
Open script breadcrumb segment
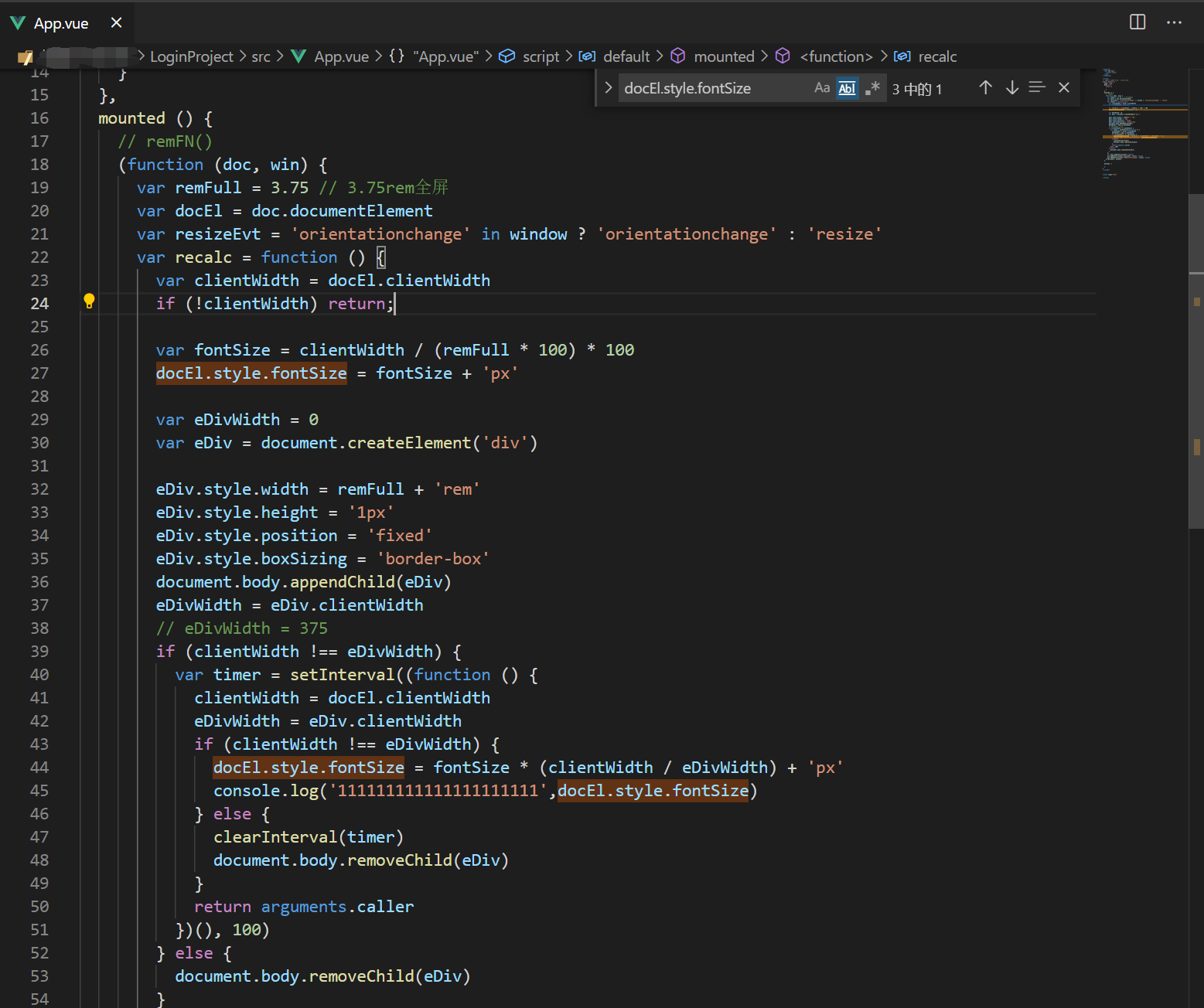point(530,56)
